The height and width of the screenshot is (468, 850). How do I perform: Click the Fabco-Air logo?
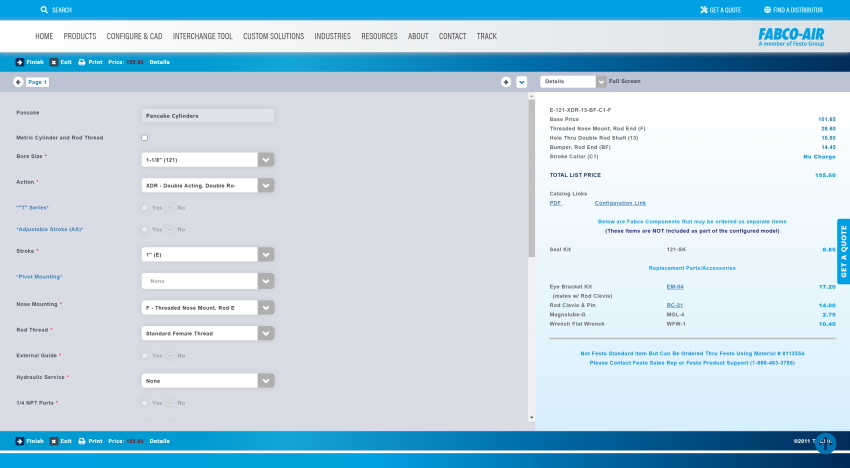[x=790, y=36]
